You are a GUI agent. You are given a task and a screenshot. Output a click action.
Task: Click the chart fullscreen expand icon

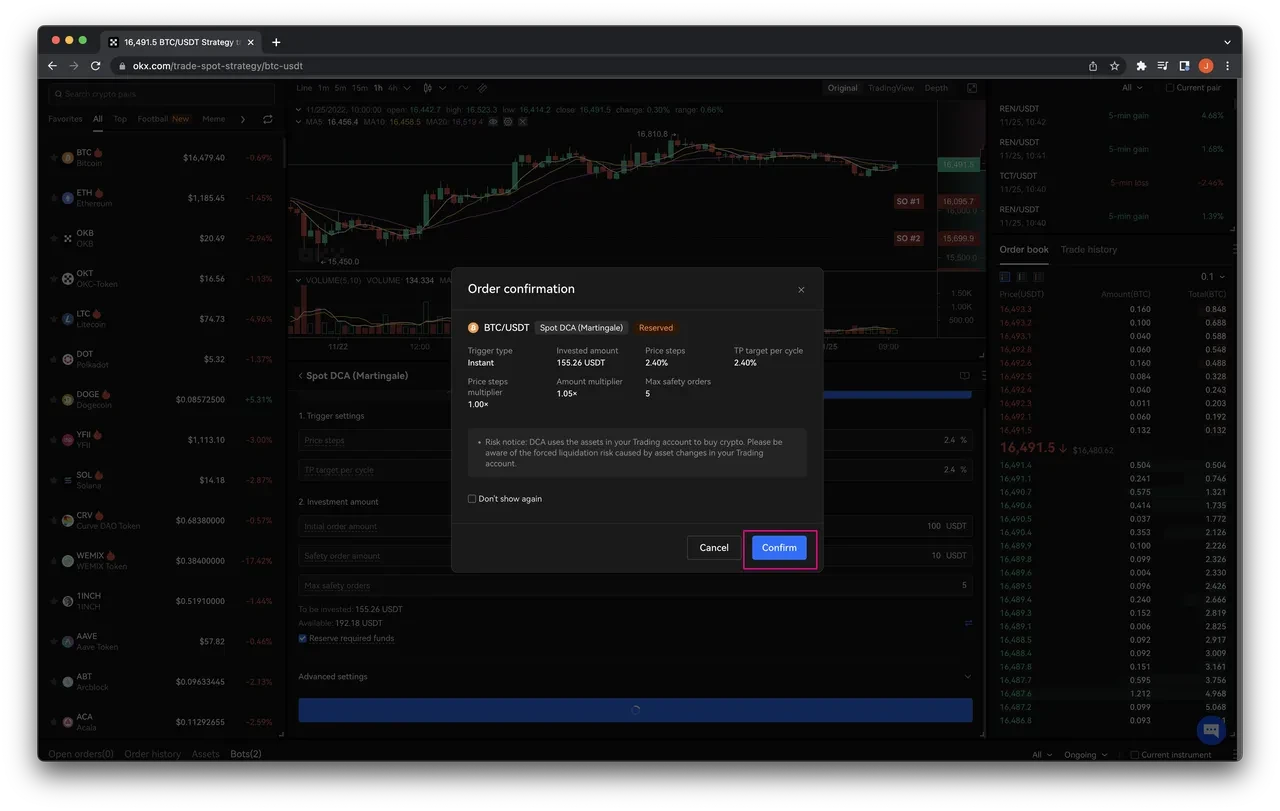pos(971,88)
